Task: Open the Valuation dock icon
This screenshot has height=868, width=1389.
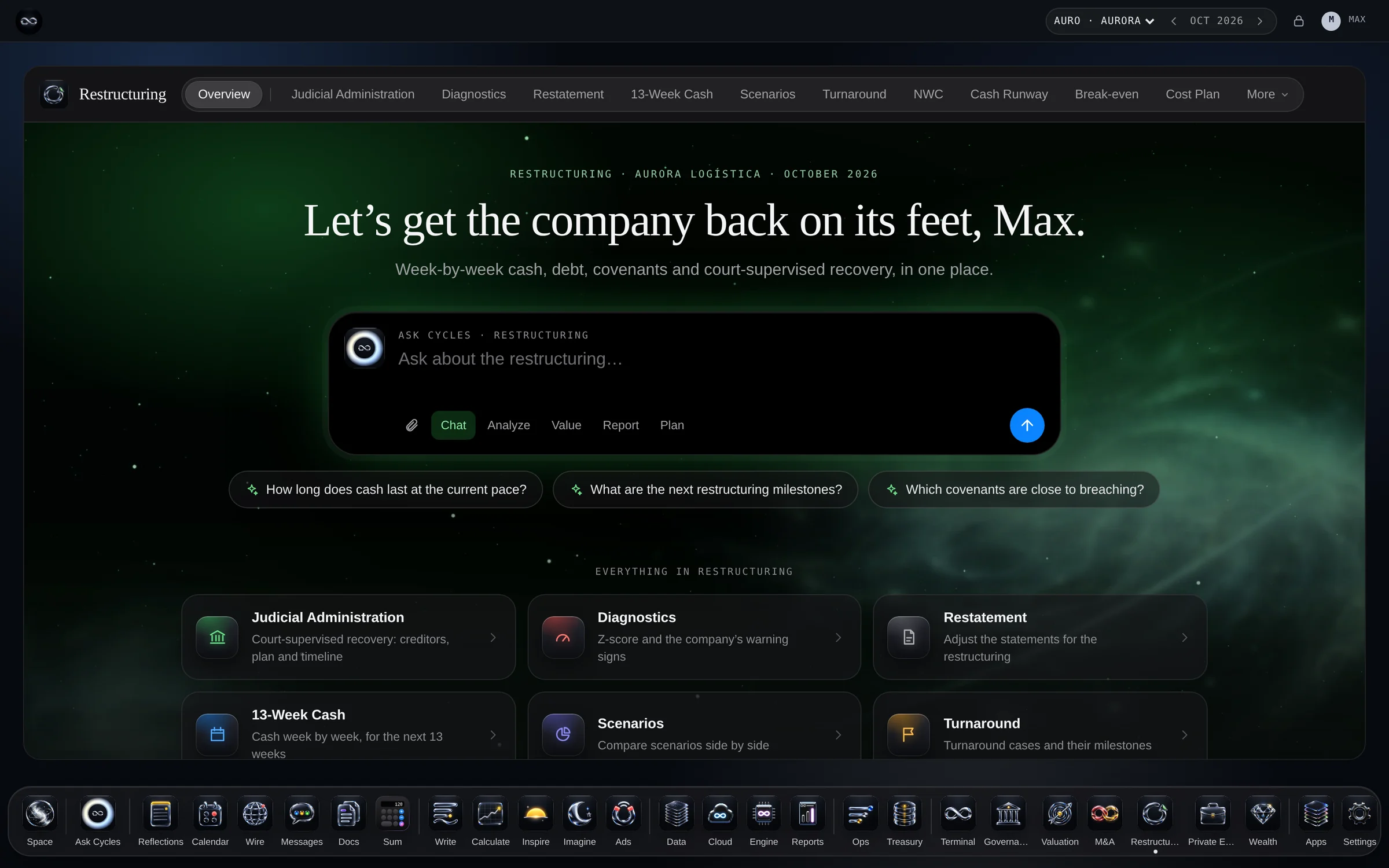Action: [x=1060, y=814]
